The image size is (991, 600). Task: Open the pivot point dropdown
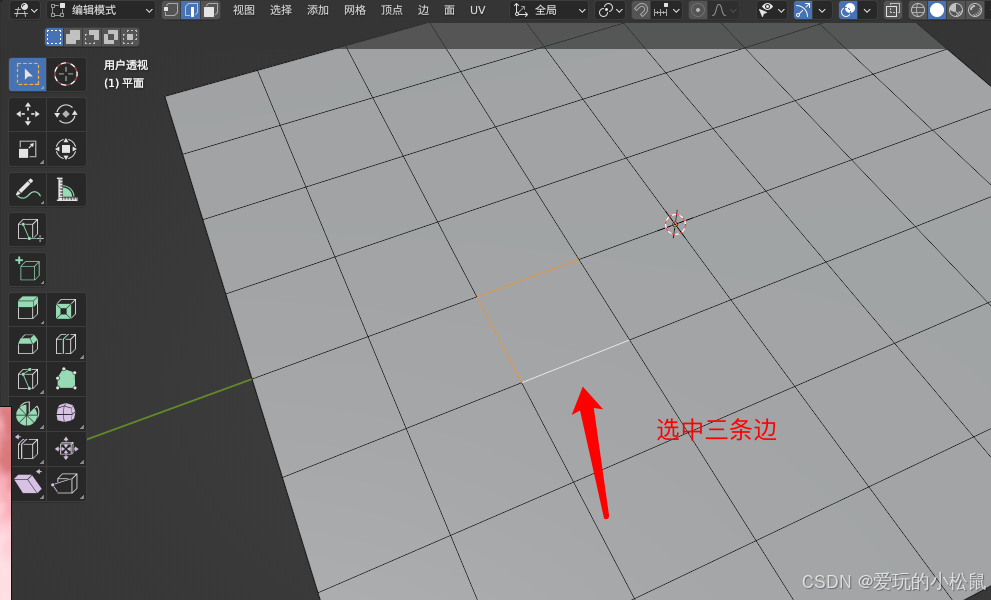point(610,10)
